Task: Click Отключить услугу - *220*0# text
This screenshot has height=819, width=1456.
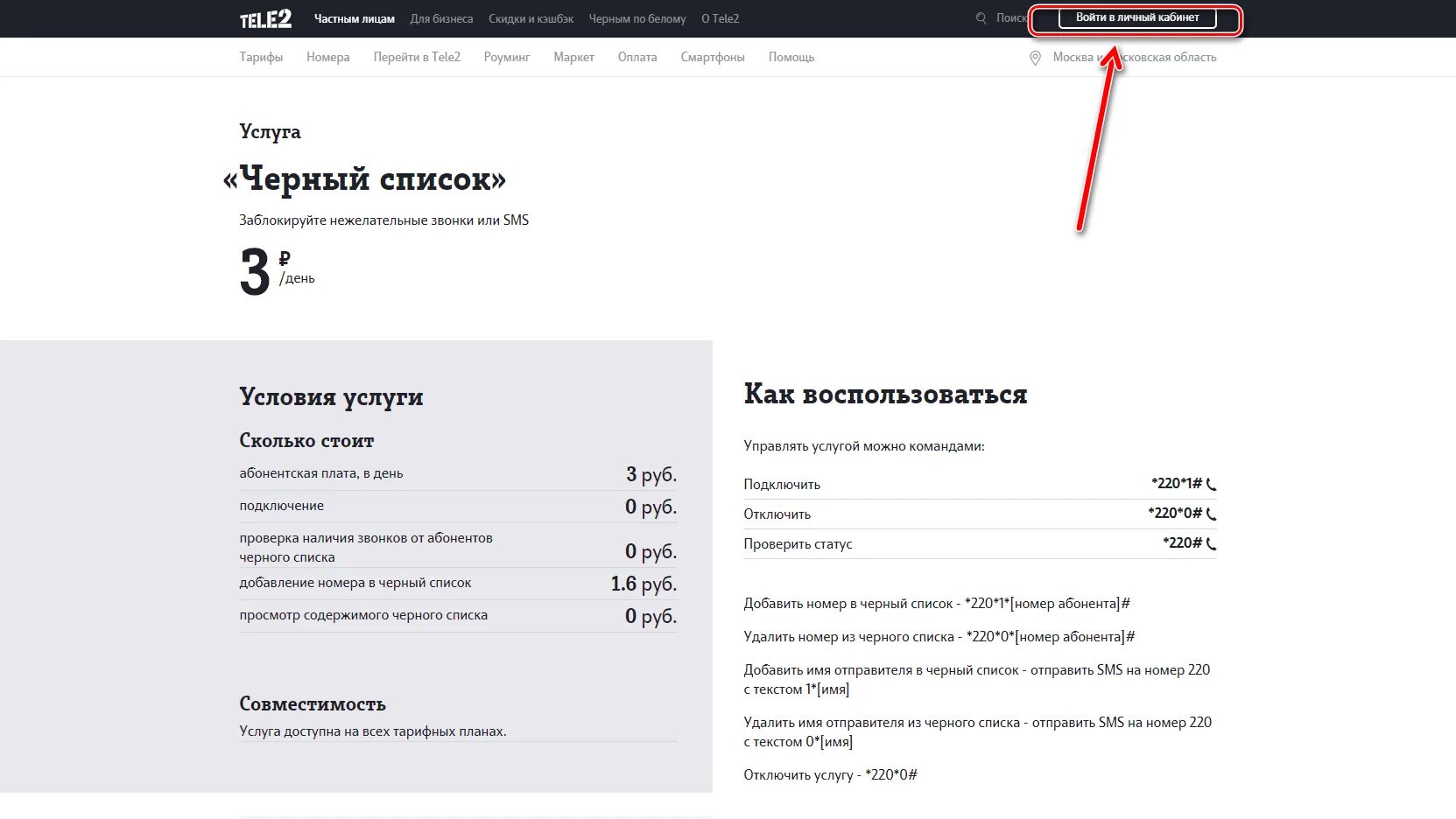Action: coord(830,775)
